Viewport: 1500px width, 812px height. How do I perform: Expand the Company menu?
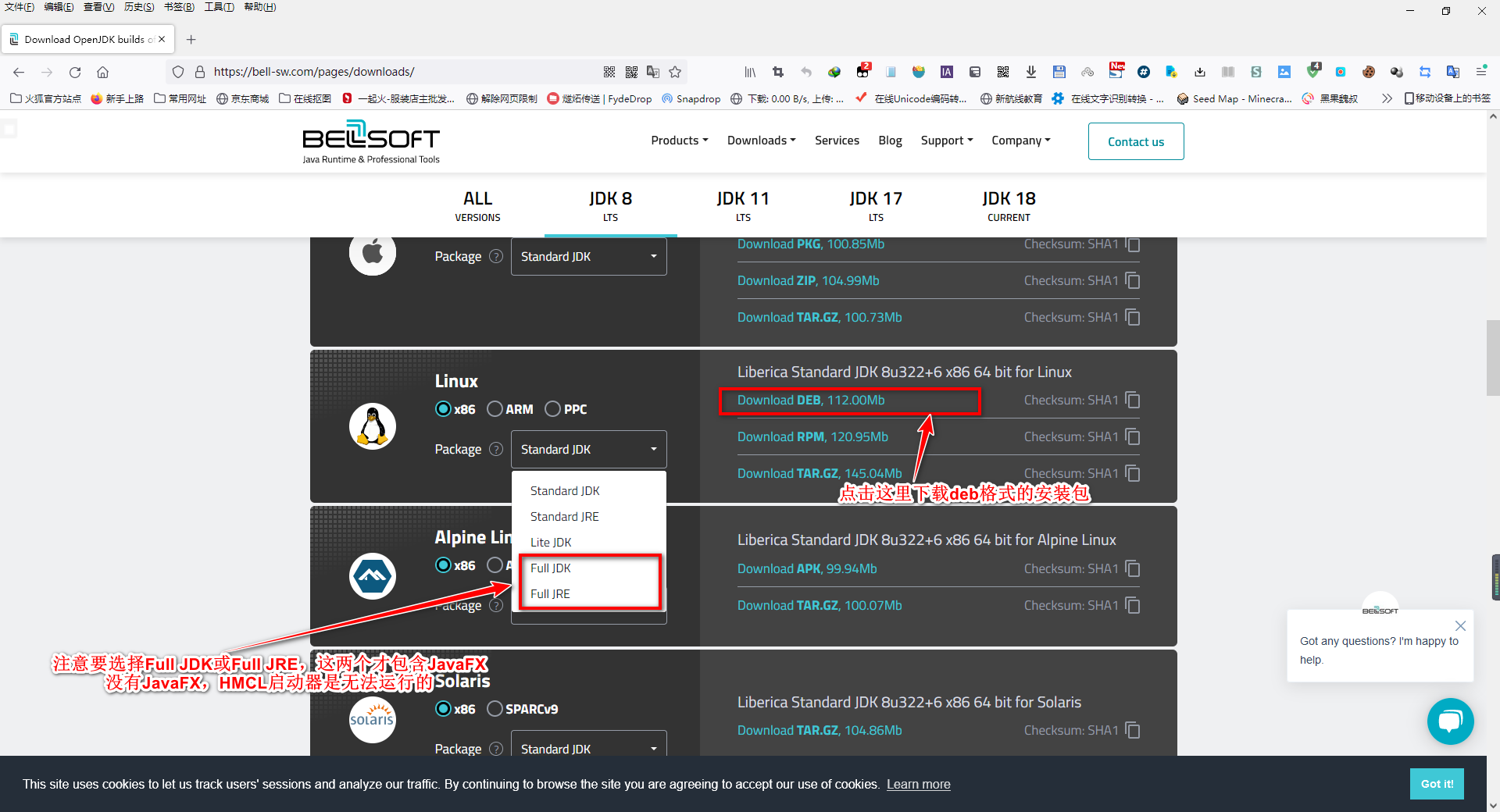tap(1021, 141)
